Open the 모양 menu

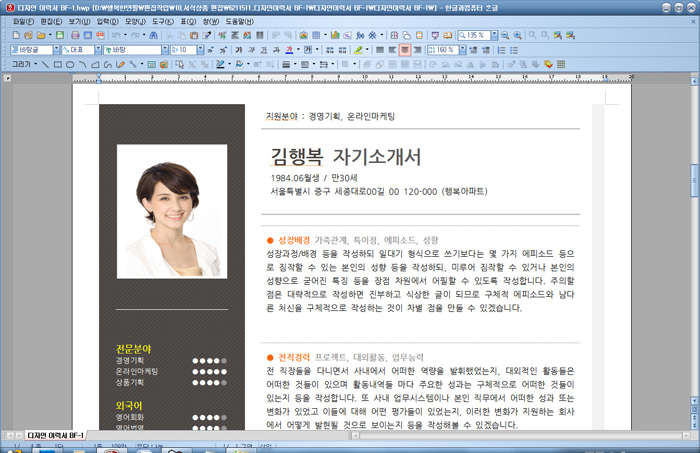point(135,21)
